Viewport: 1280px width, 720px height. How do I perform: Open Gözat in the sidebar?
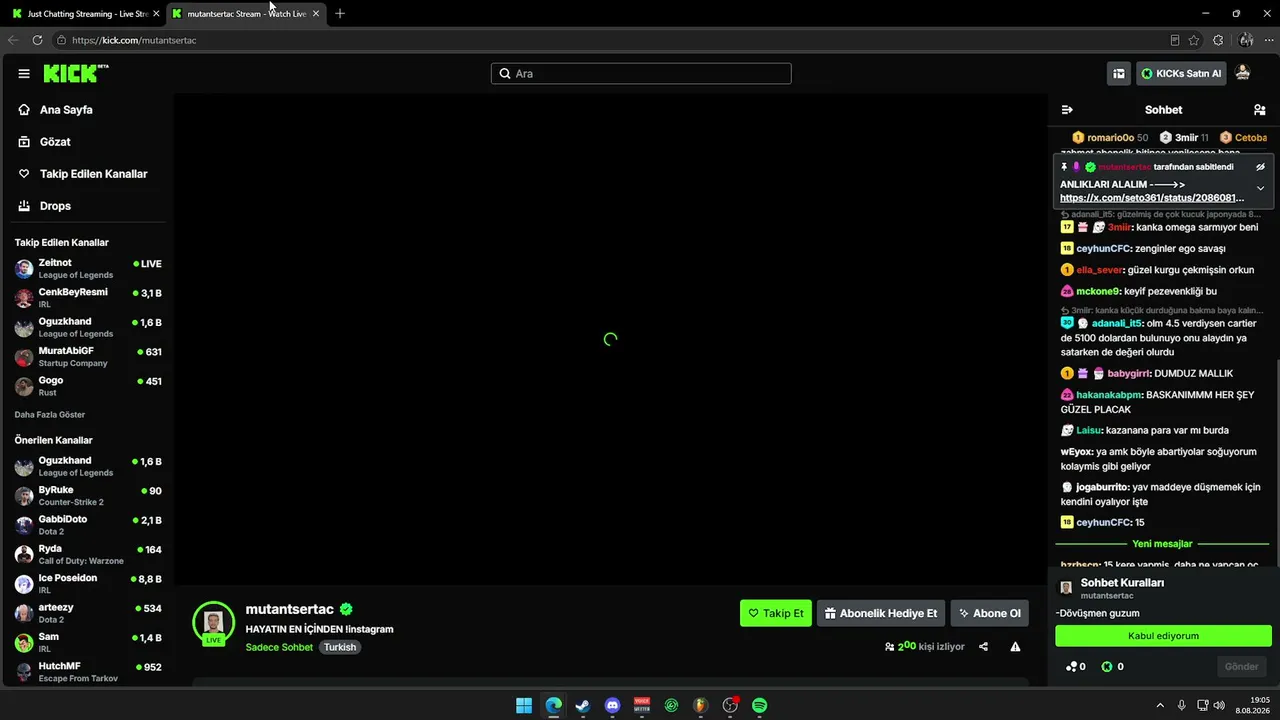click(x=55, y=142)
